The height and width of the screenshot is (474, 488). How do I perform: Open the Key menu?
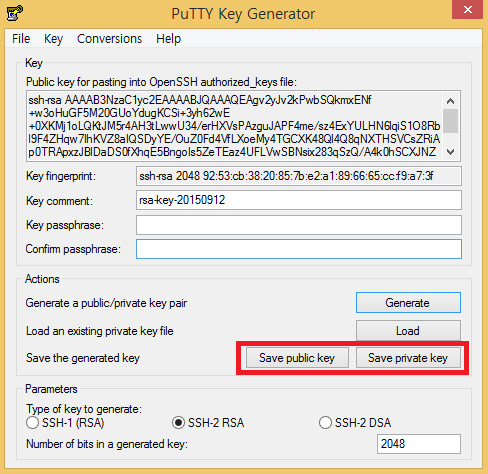click(53, 39)
